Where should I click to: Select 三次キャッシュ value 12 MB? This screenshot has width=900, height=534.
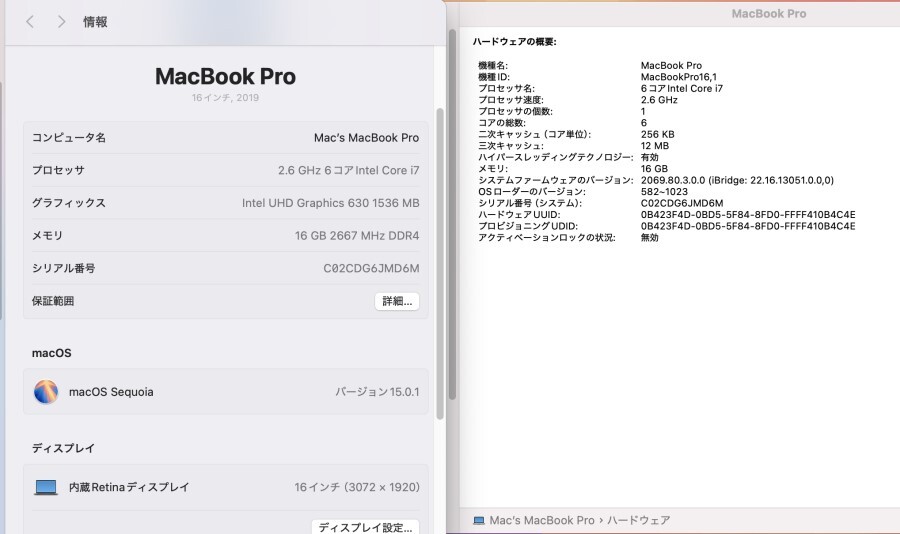point(655,146)
